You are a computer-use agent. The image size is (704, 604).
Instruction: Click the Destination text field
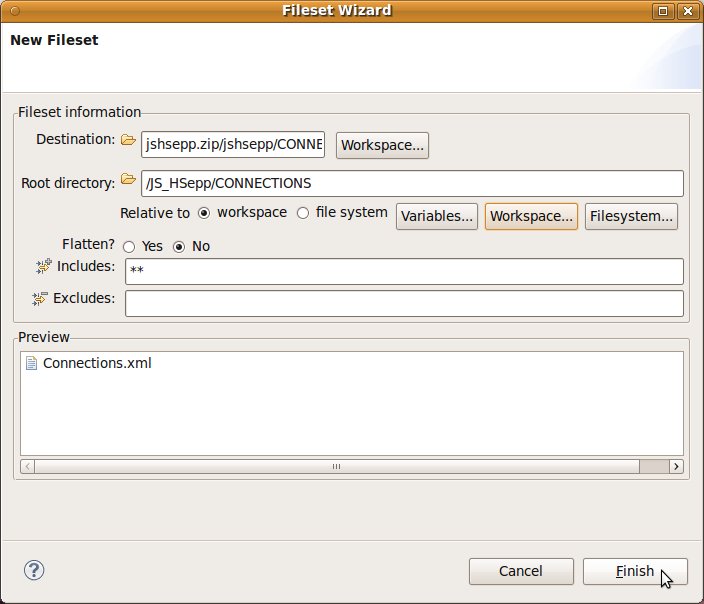point(234,145)
